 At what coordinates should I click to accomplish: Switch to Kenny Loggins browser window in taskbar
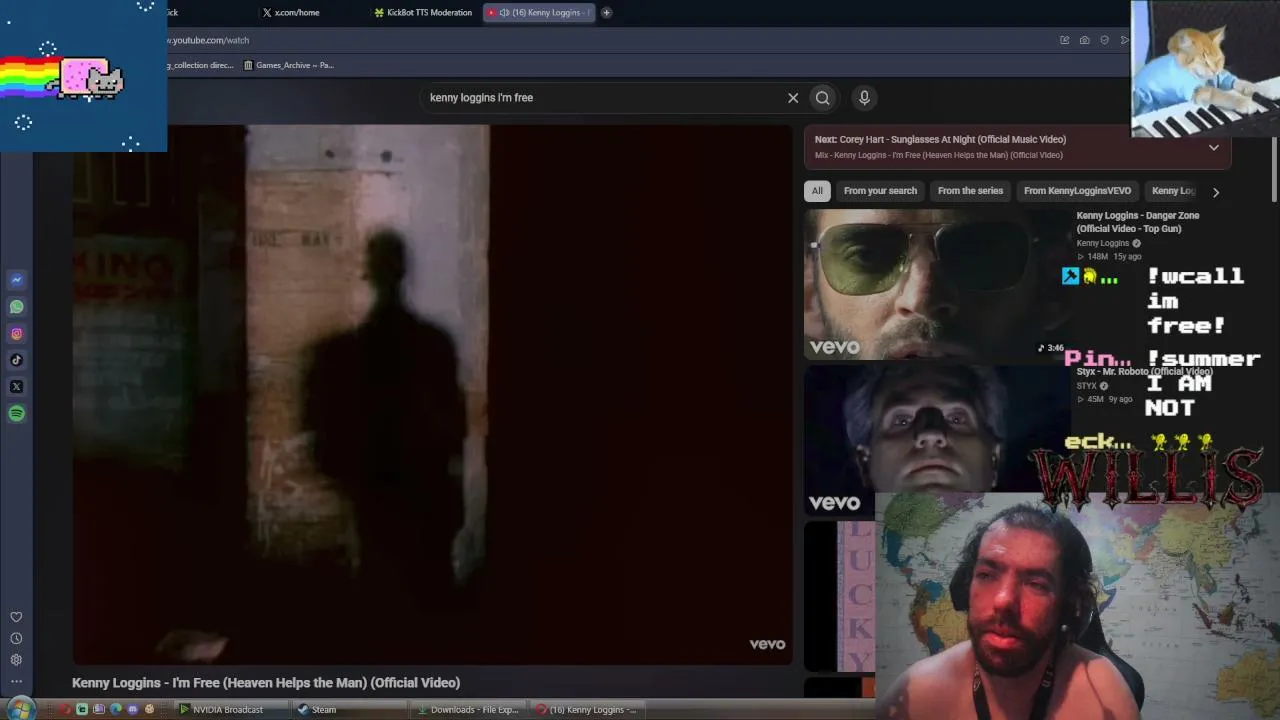[587, 710]
